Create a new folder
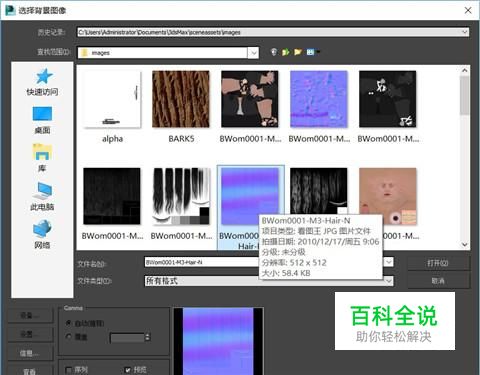Screen dimensions: 480x375 [298, 52]
